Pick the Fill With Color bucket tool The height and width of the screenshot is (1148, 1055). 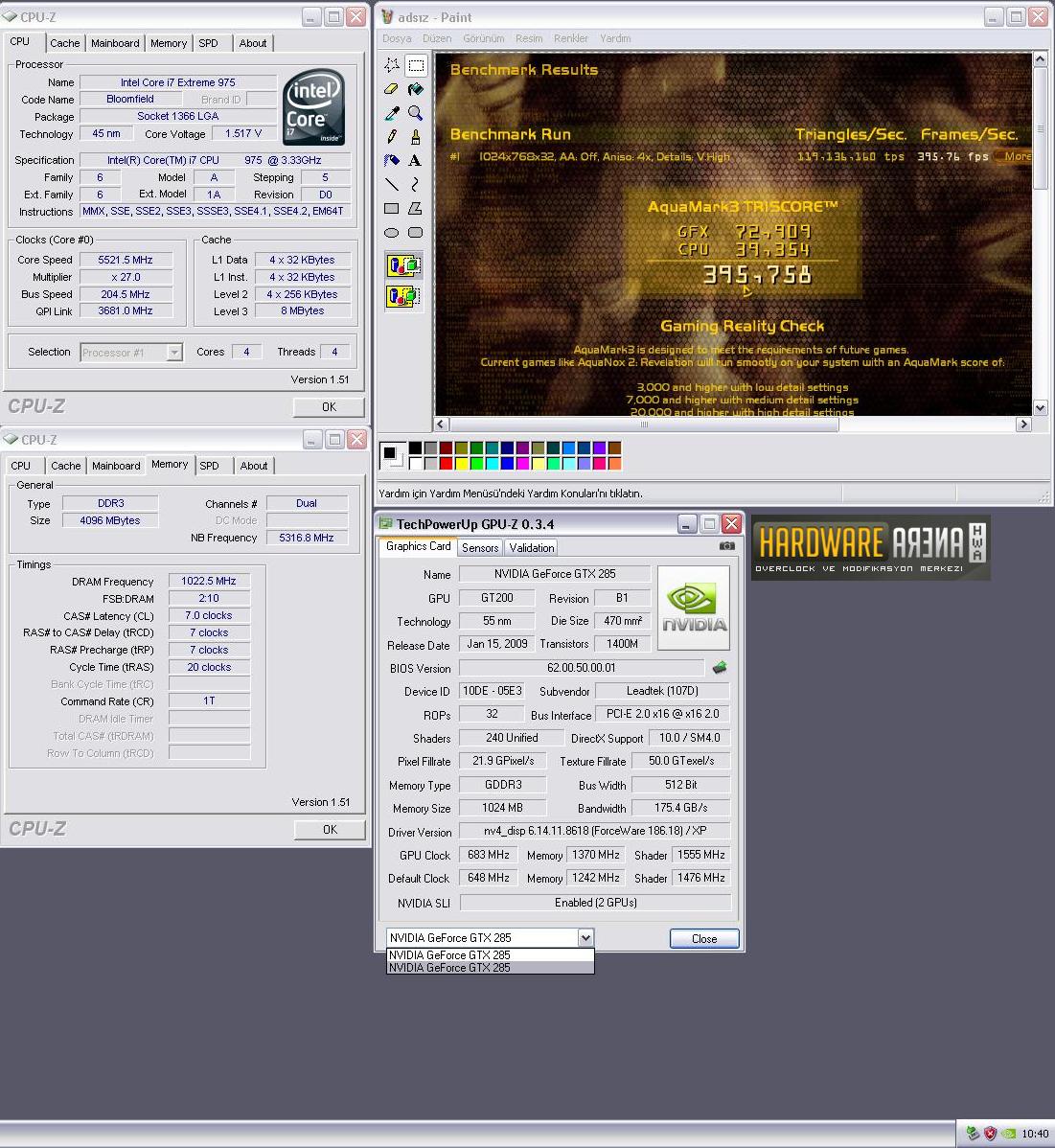416,89
